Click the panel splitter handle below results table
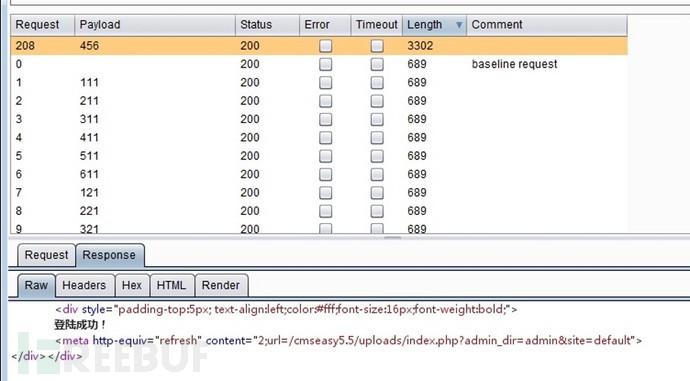Image resolution: width=690 pixels, height=381 pixels. coord(393,238)
